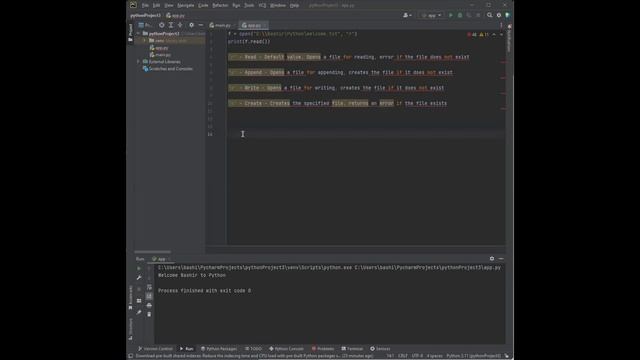
Task: Open the Run menu in the menu bar
Action: (236, 5)
